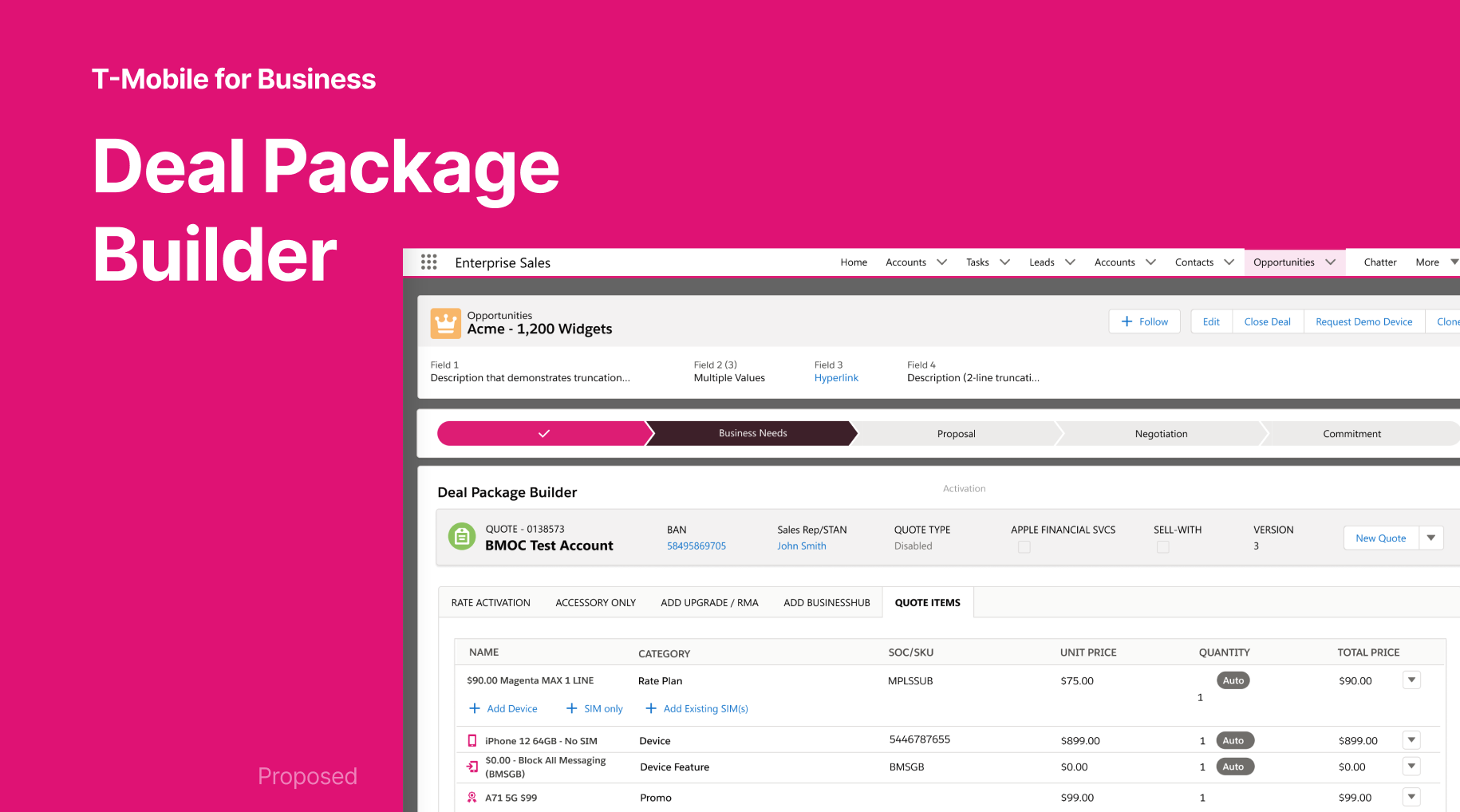1460x812 pixels.
Task: Switch to Accessory Only tab
Action: [595, 603]
